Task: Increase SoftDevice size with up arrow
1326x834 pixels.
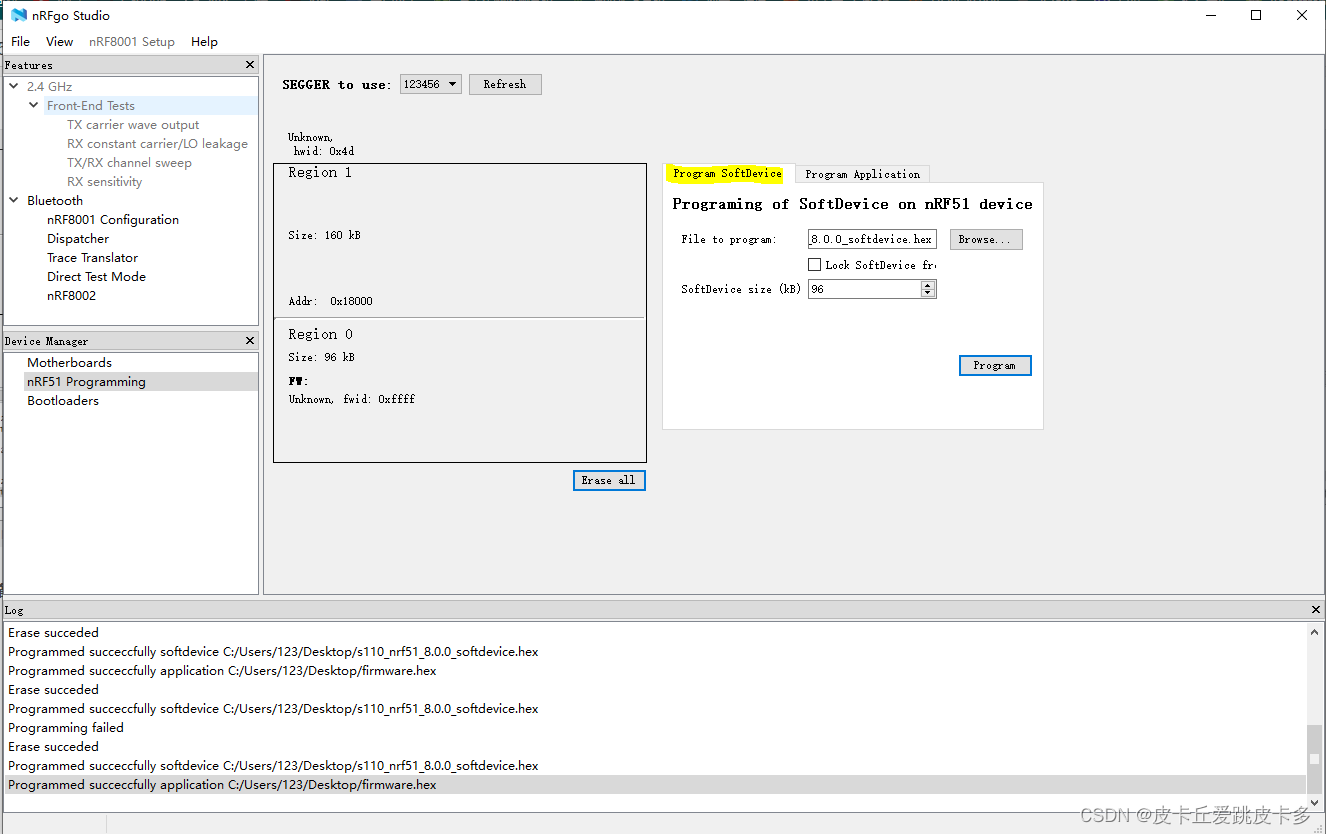Action: click(928, 285)
